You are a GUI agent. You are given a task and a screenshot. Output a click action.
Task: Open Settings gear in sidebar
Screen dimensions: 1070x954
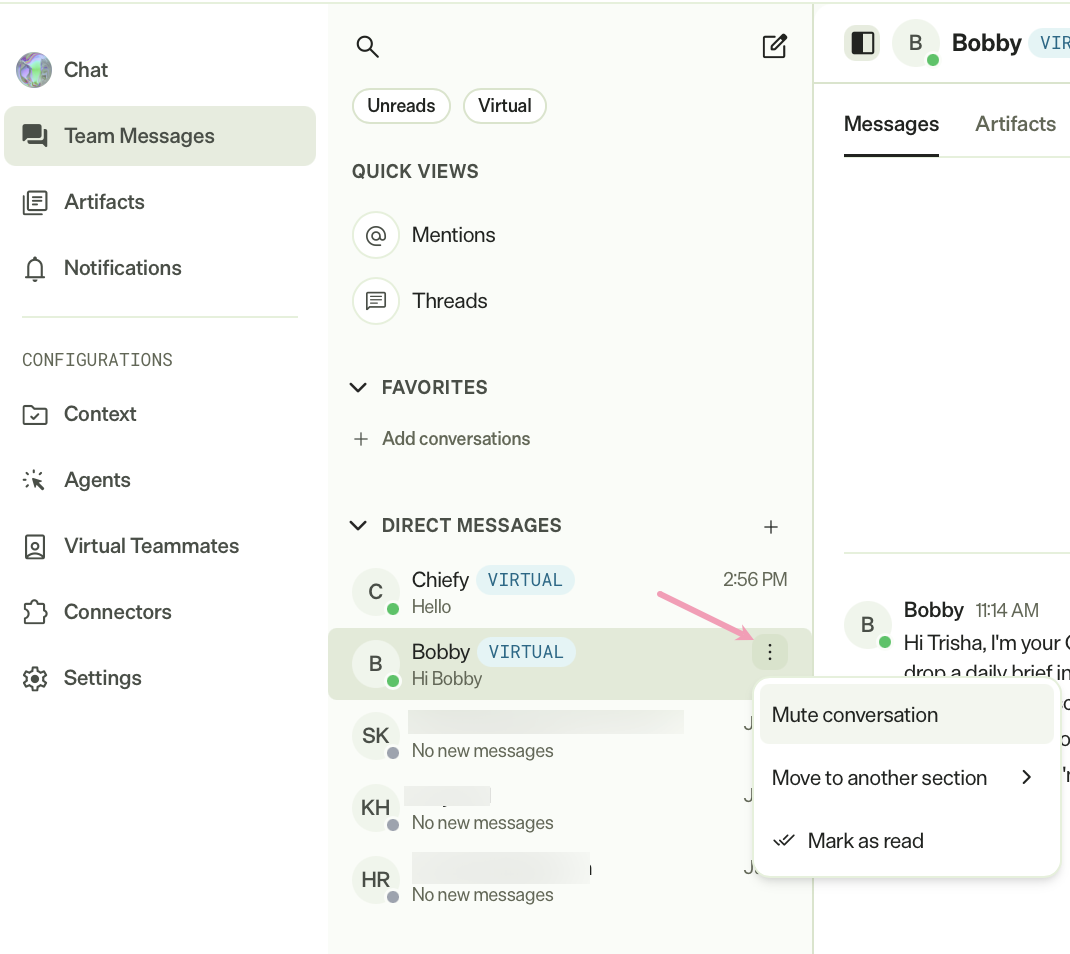point(35,678)
